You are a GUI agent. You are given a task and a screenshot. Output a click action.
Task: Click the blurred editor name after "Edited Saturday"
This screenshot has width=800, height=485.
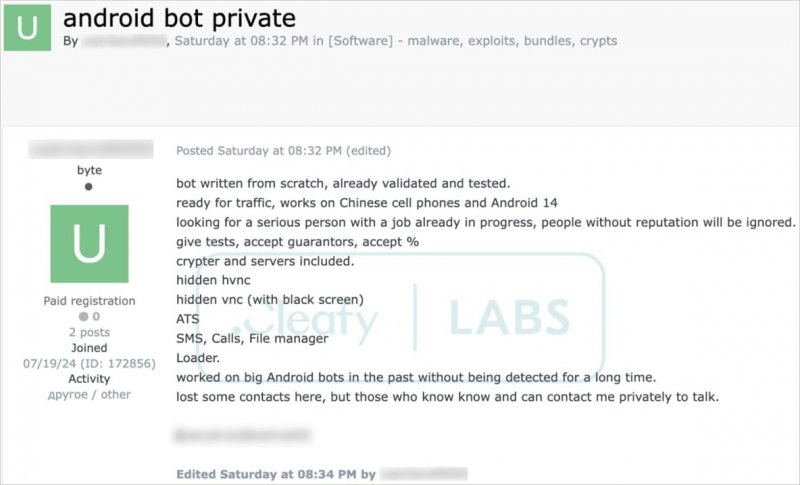coord(423,473)
